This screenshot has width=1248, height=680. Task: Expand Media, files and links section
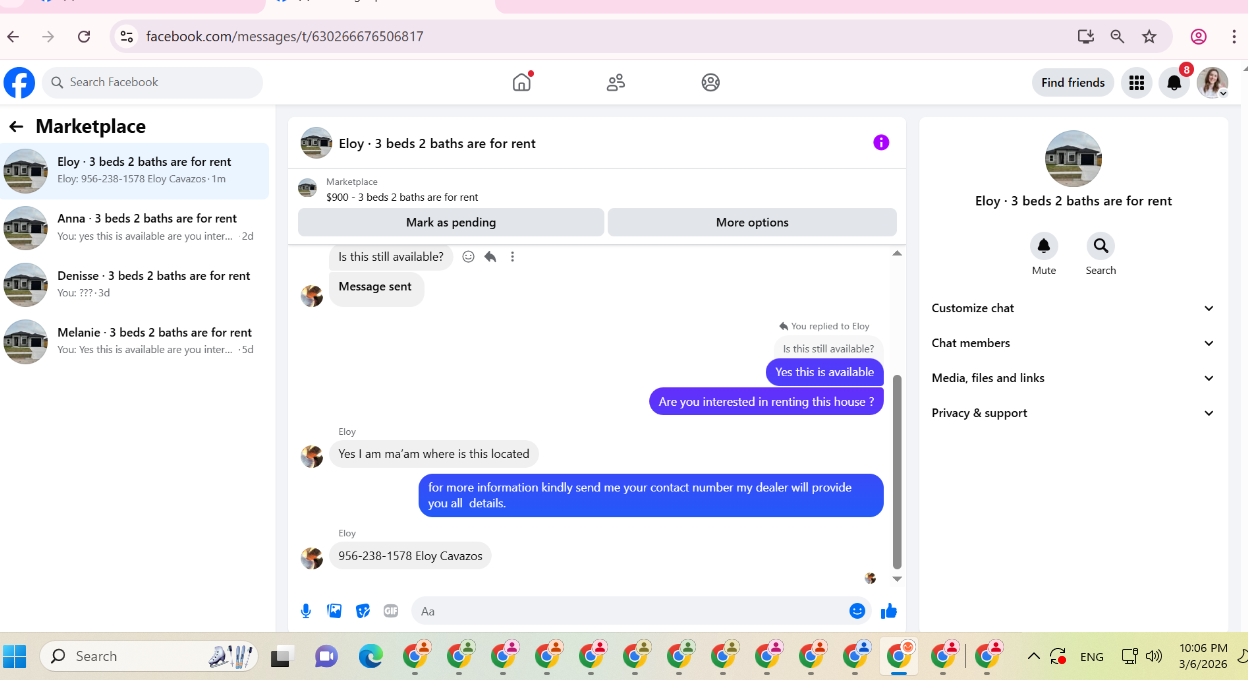(x=1073, y=378)
